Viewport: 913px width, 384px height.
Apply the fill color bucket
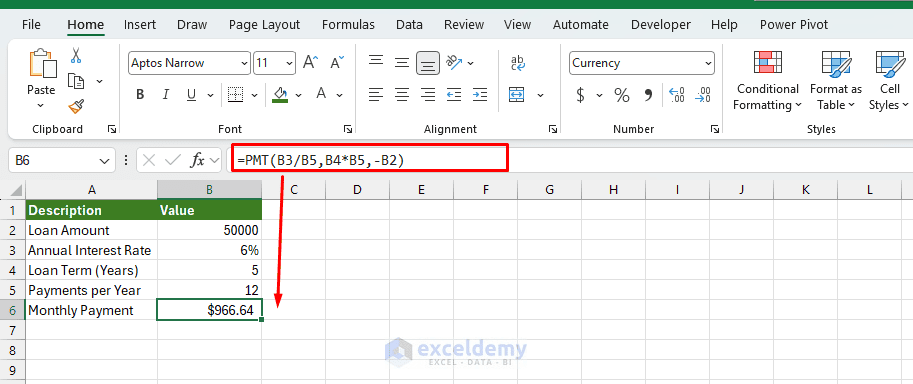pyautogui.click(x=281, y=94)
